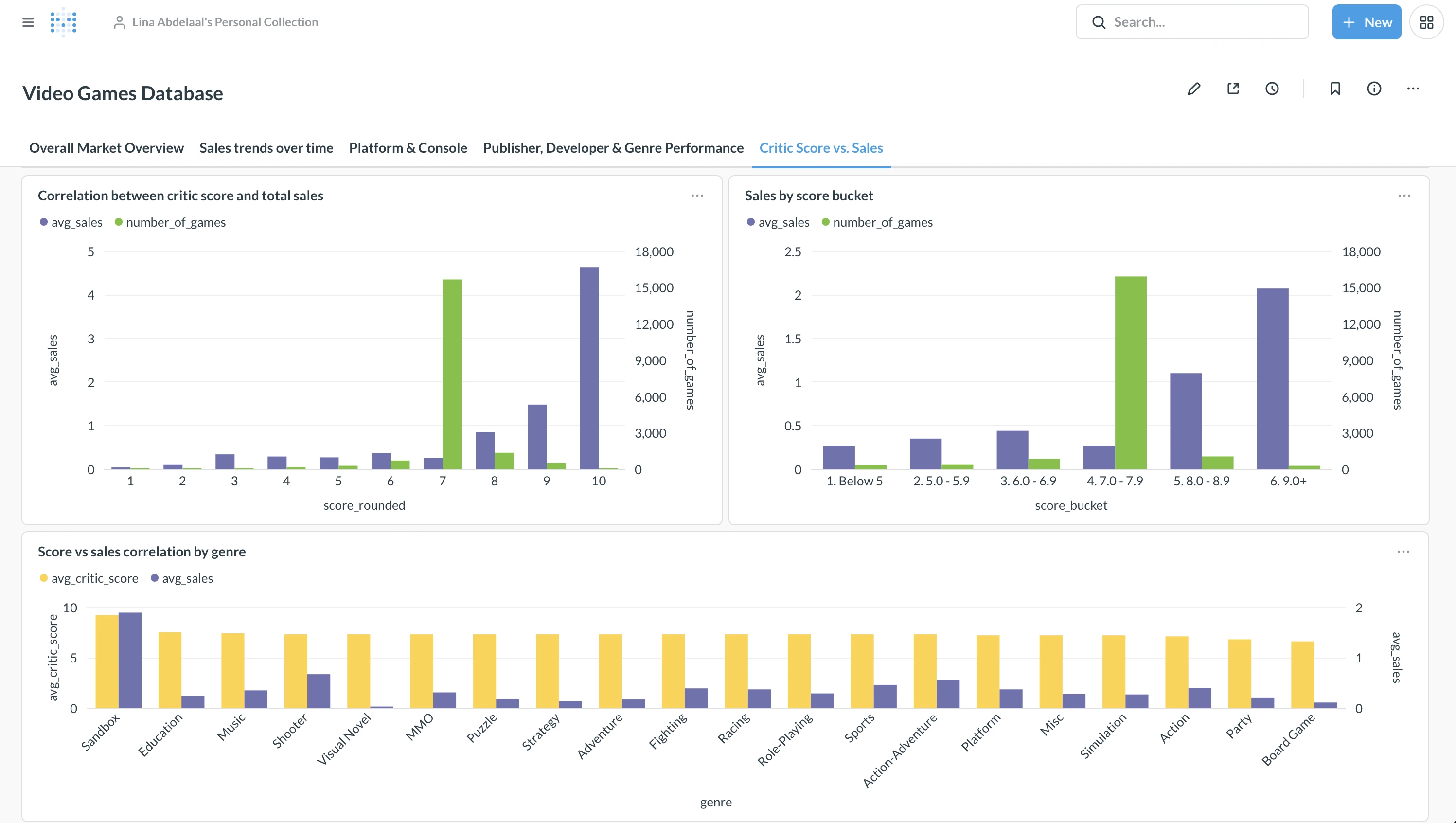Open Sales by score bucket card menu
Screen dimensions: 1456x823
(x=1404, y=196)
